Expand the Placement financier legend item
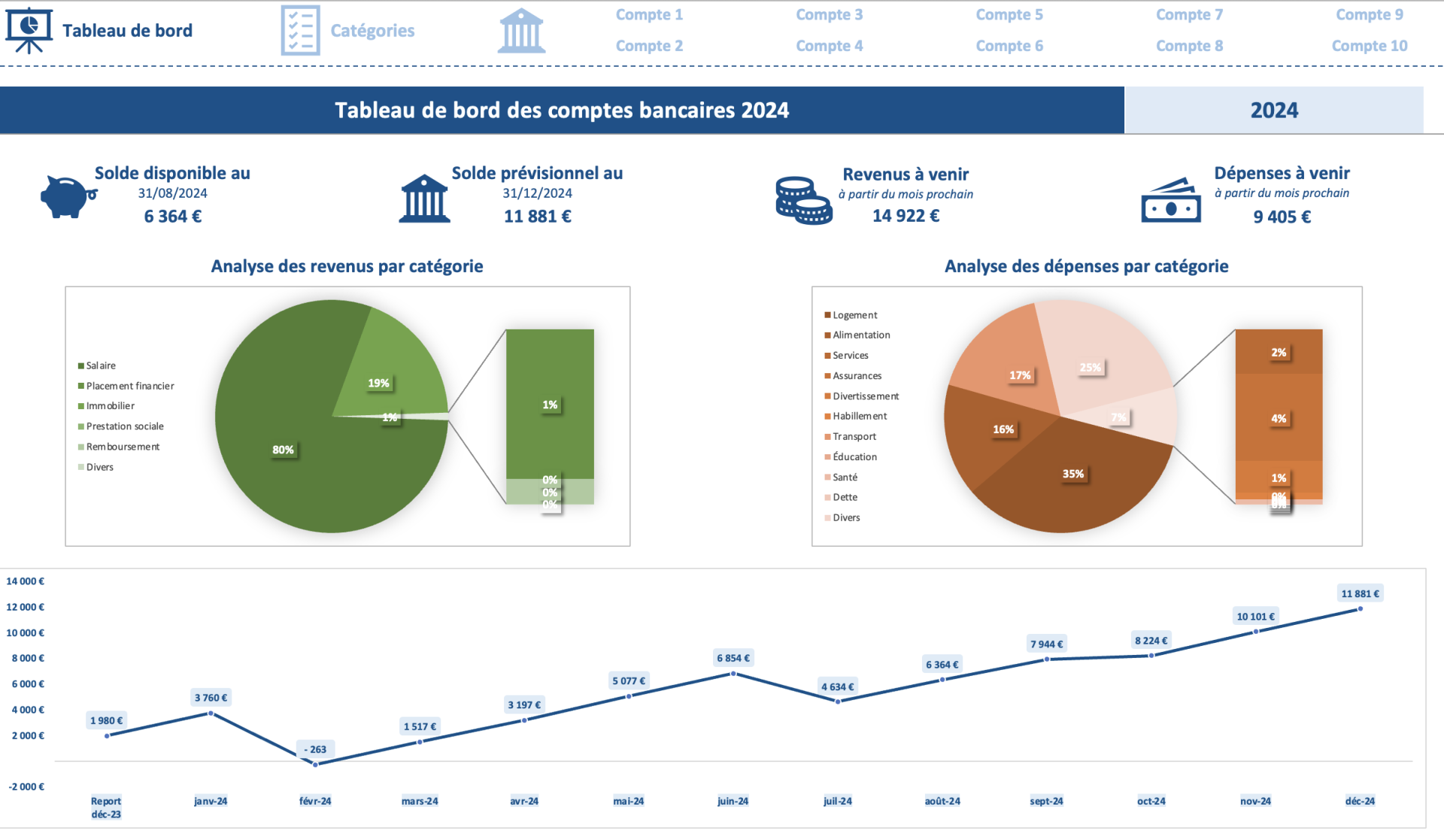The width and height of the screenshot is (1444, 840). (126, 386)
